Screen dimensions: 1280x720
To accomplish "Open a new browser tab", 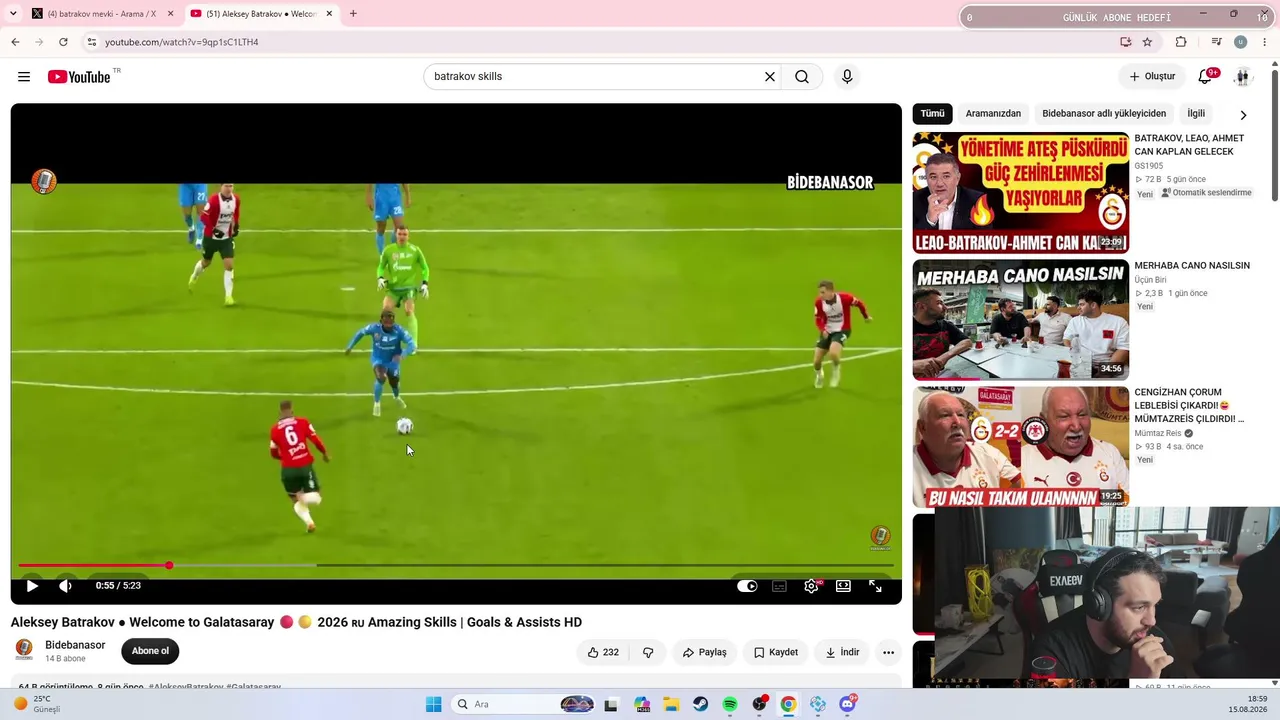I will point(353,14).
